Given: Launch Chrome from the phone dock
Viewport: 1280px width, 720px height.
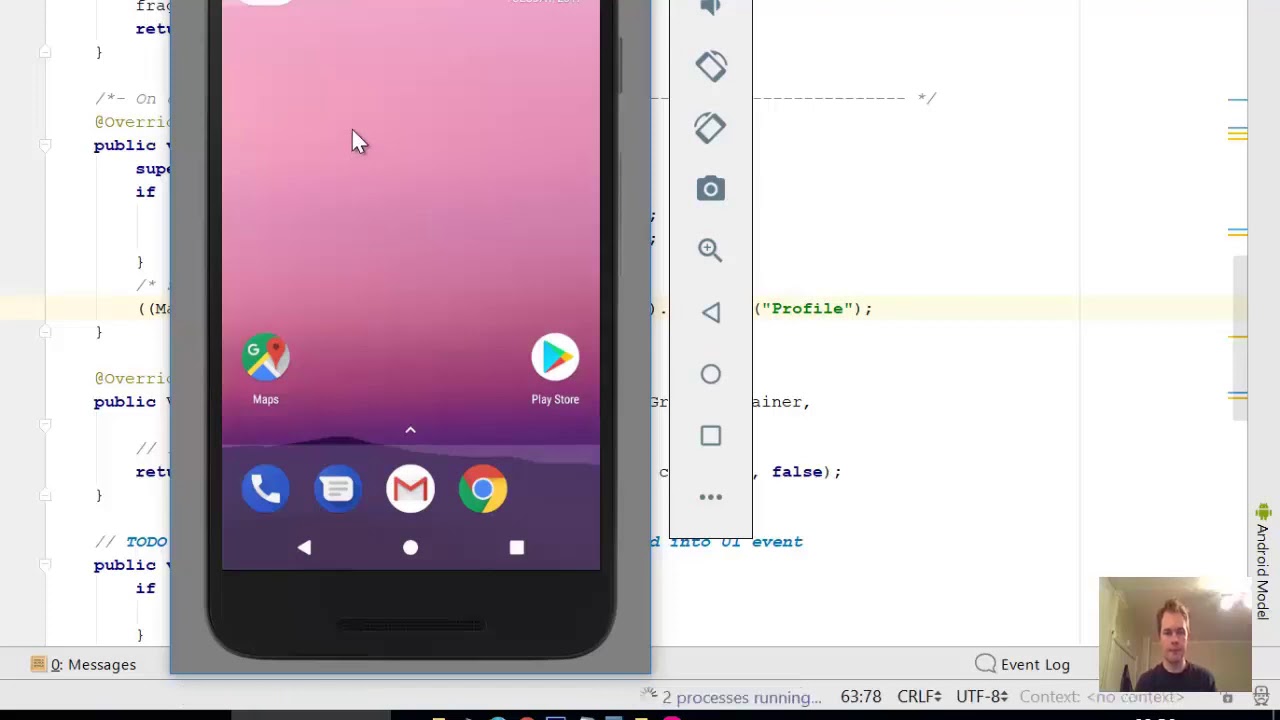Looking at the screenshot, I should (x=483, y=489).
